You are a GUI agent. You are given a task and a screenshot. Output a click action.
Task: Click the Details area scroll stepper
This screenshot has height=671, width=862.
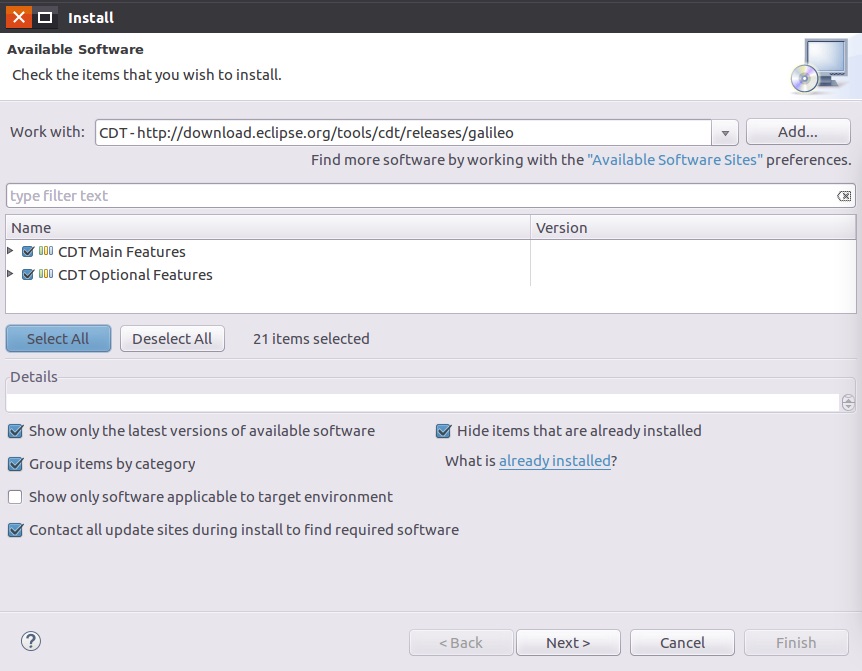pos(848,403)
